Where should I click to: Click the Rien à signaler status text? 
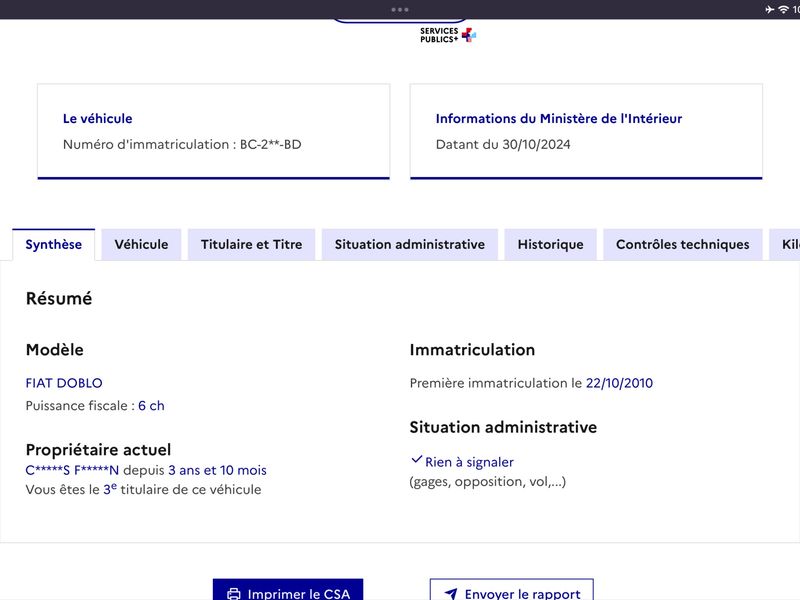point(469,462)
